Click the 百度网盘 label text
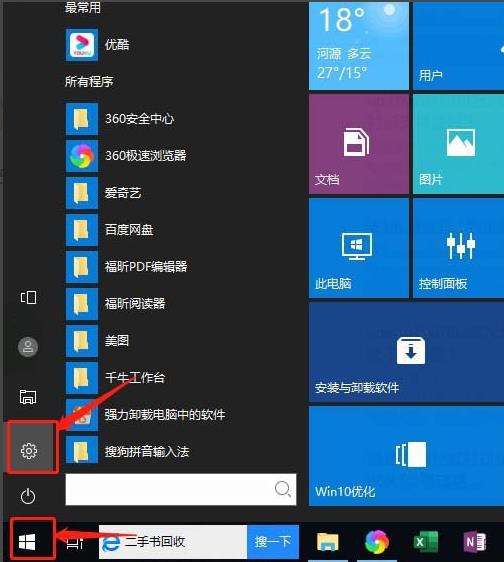Image resolution: width=504 pixels, height=562 pixels. 129,229
